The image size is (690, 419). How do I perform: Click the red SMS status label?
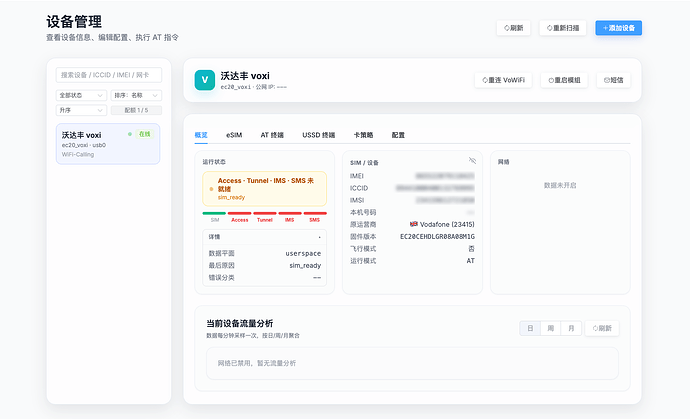(314, 220)
